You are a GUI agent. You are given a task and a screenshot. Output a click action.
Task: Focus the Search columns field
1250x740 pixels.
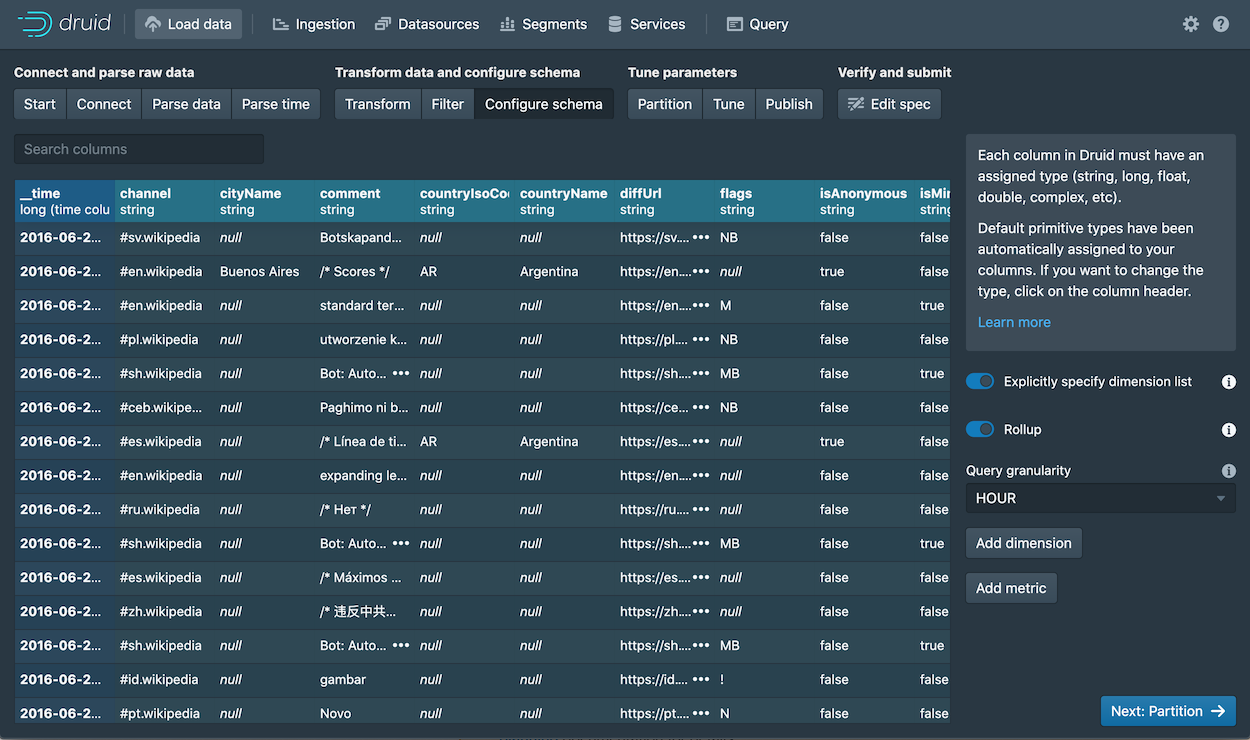(139, 149)
